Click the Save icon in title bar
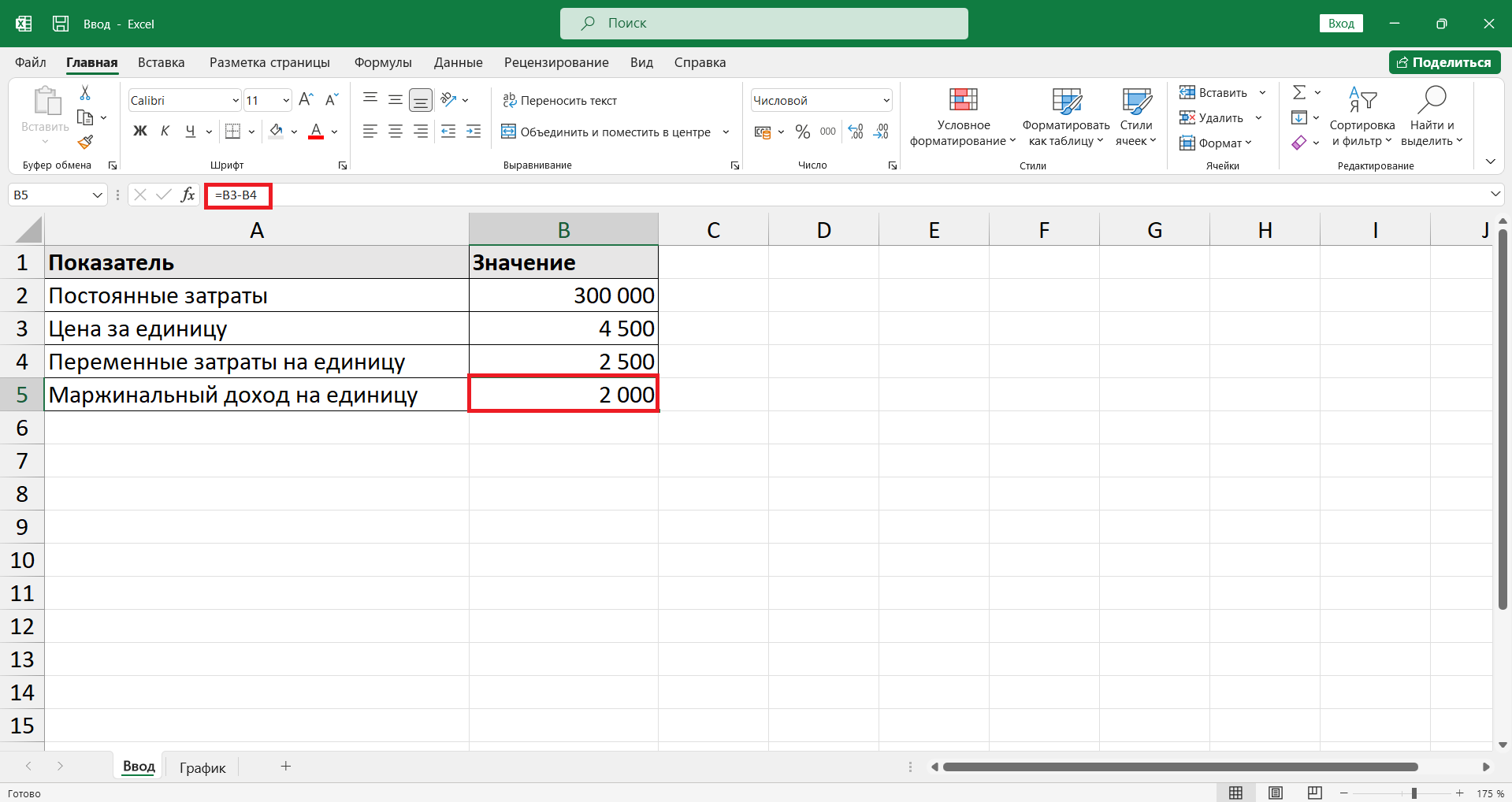Image resolution: width=1512 pixels, height=802 pixels. [x=61, y=24]
